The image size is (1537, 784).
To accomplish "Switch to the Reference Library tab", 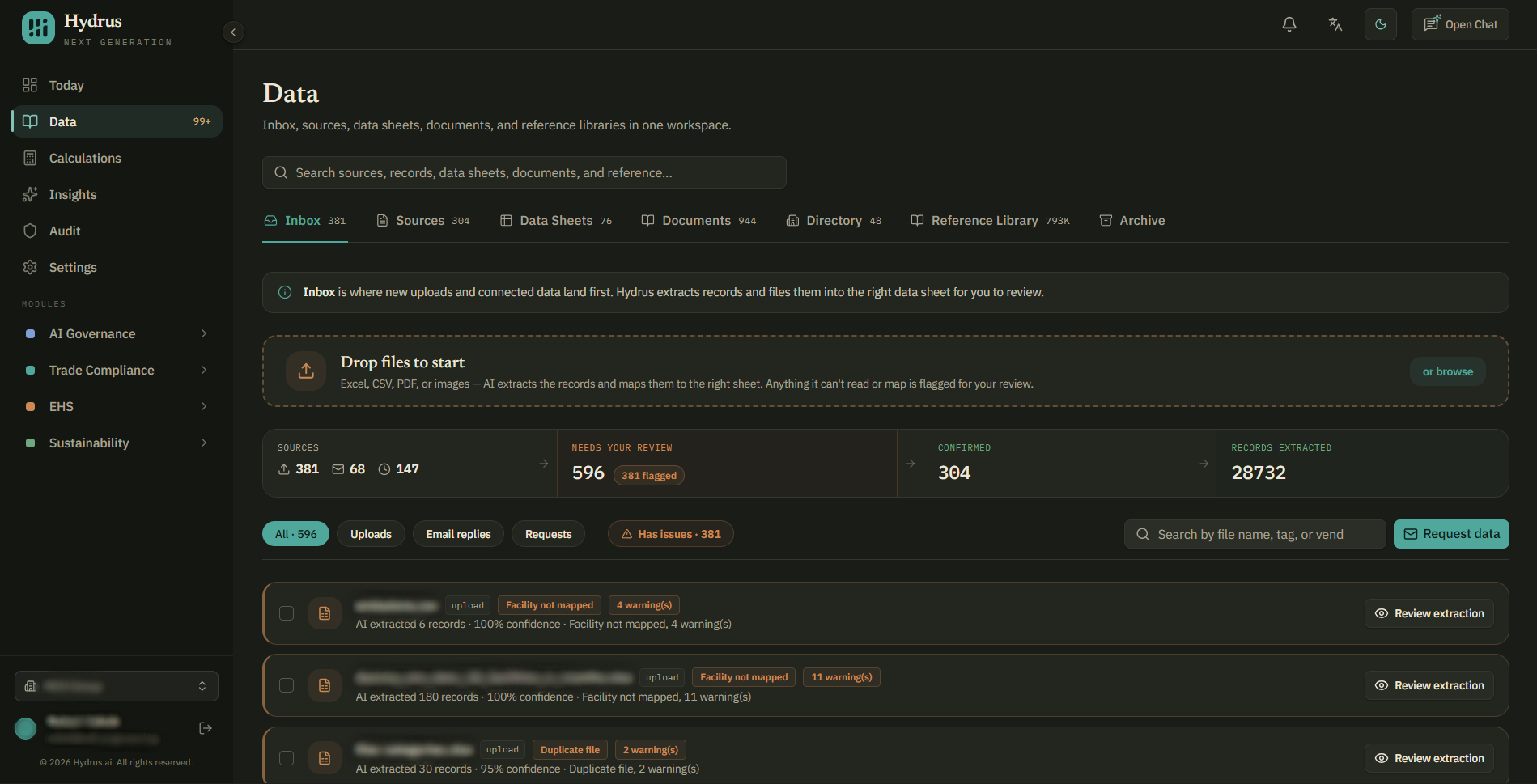I will click(x=990, y=221).
